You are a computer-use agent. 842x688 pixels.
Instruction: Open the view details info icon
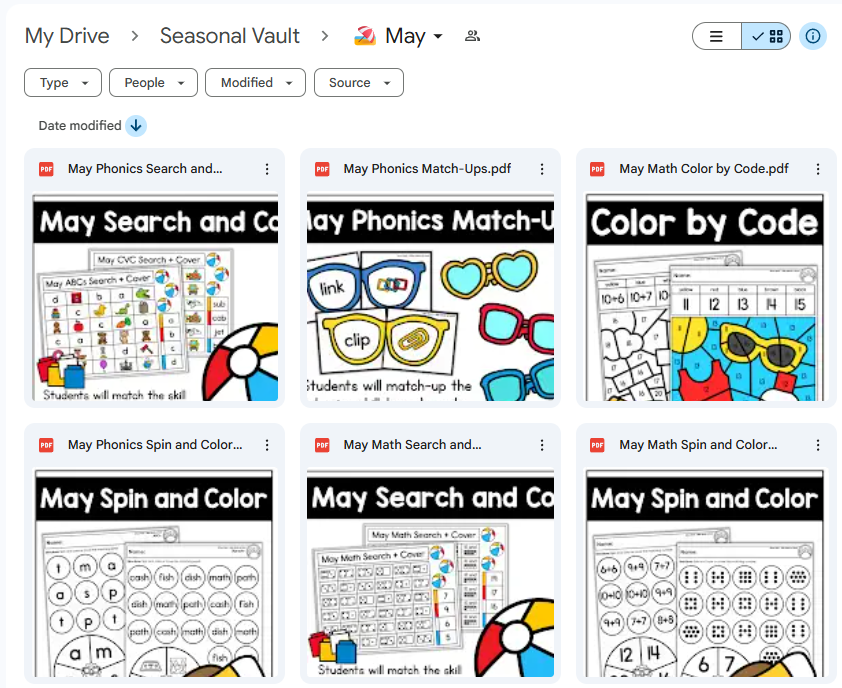(x=813, y=36)
